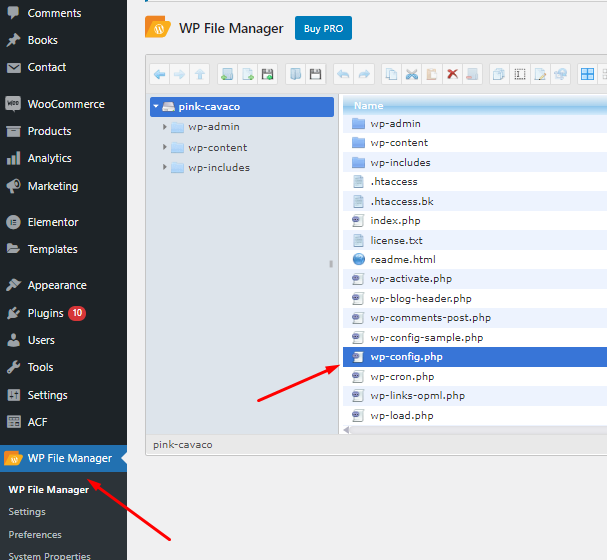The width and height of the screenshot is (607, 560).
Task: Select wp-admin folder in the tree
Action: coord(214,127)
